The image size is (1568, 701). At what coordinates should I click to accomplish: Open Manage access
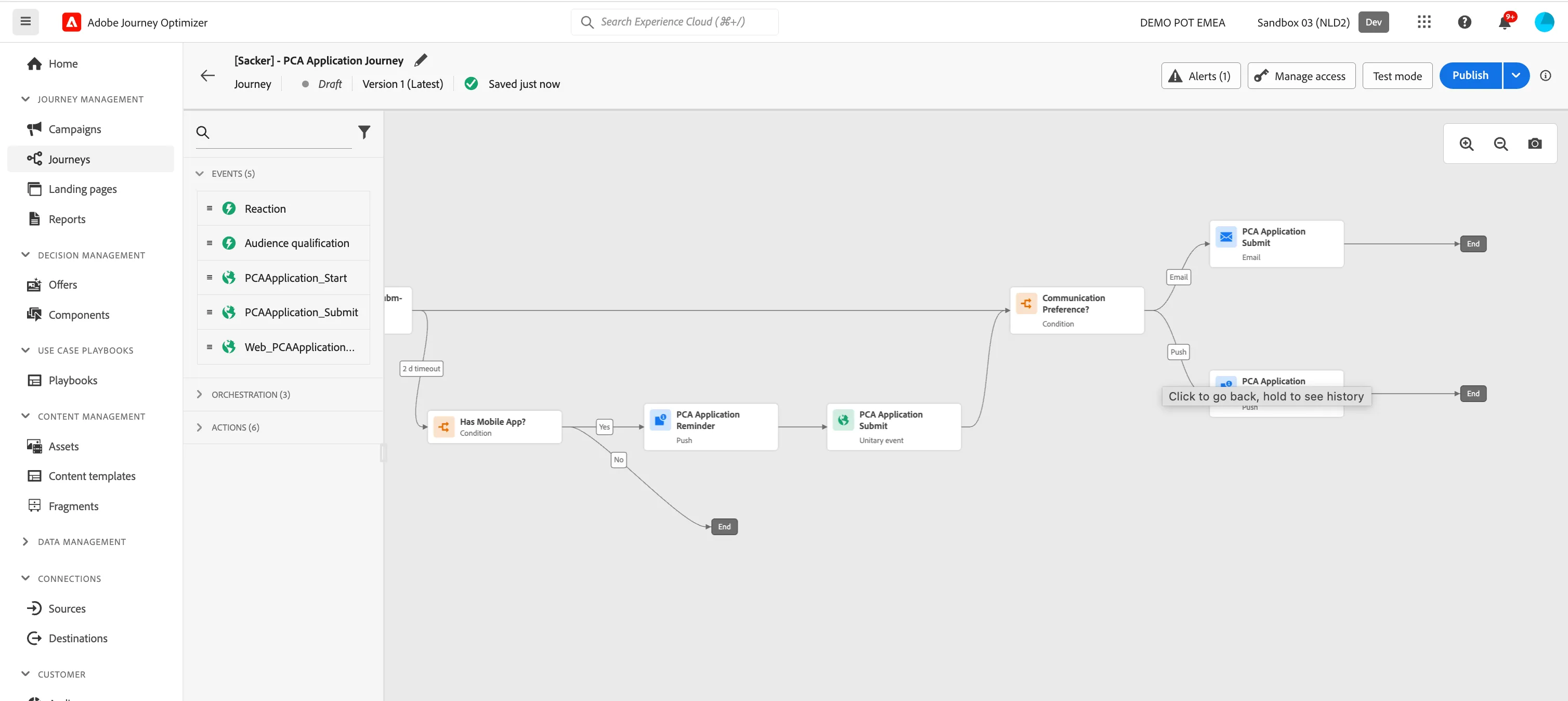click(1301, 75)
